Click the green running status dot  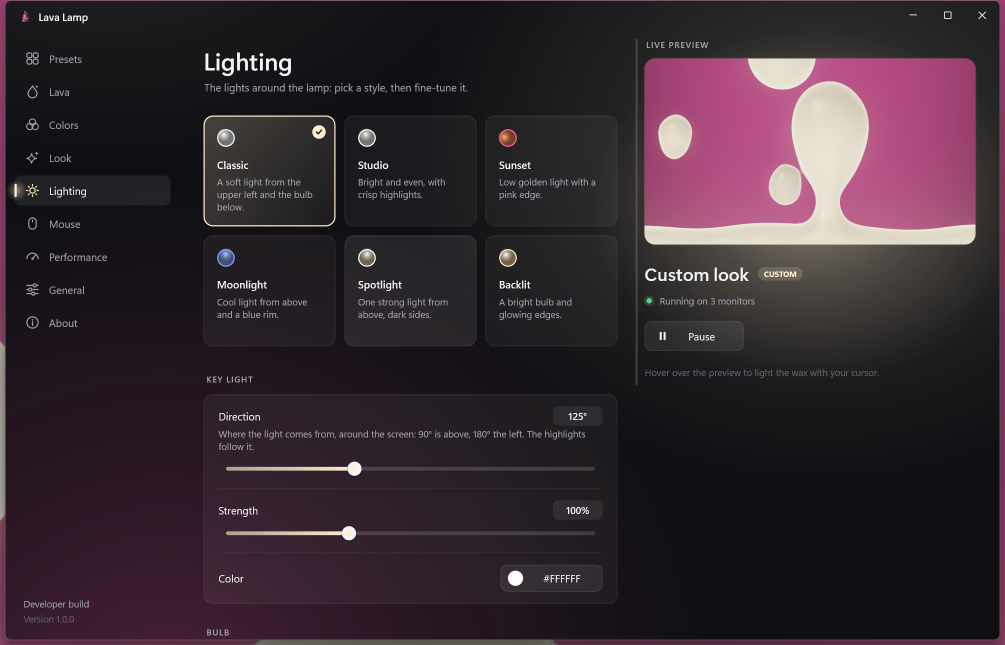(649, 301)
